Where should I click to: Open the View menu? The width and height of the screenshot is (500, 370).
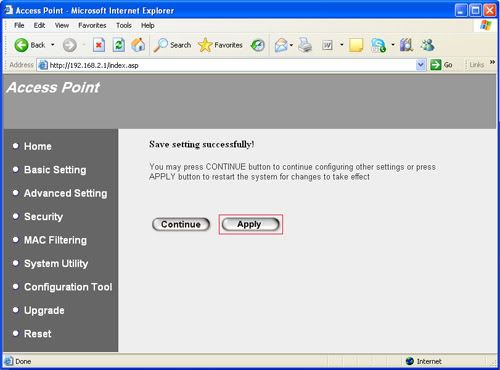coord(62,25)
